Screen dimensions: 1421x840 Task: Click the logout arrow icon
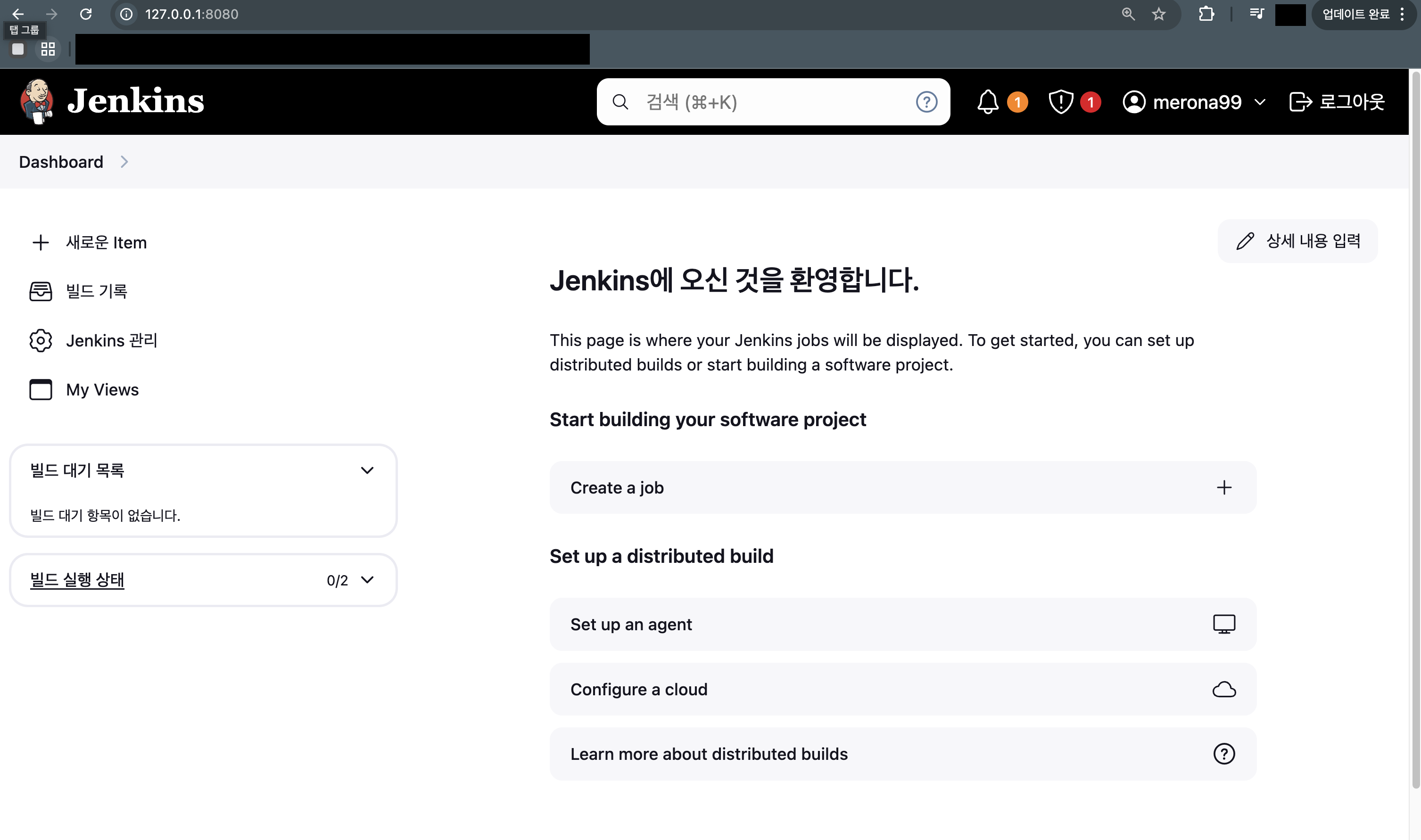click(x=1300, y=102)
